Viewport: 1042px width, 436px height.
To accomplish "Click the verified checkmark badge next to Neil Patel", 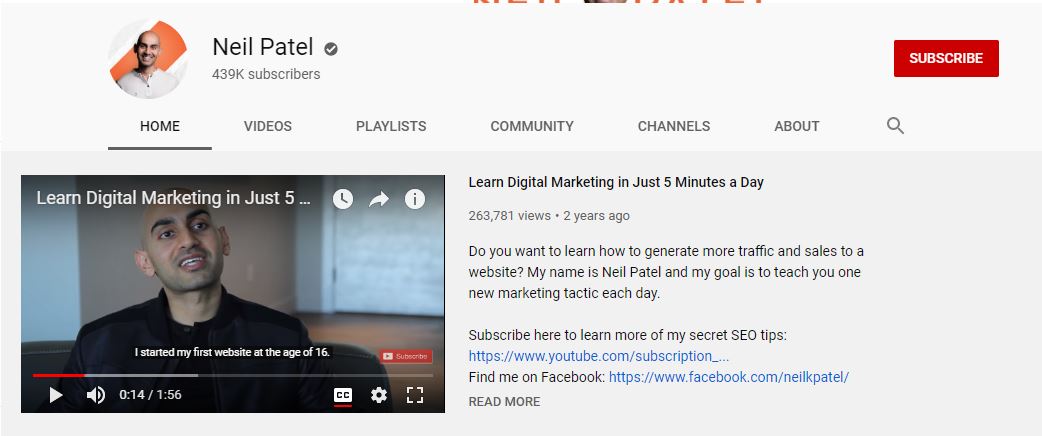I will pyautogui.click(x=331, y=49).
